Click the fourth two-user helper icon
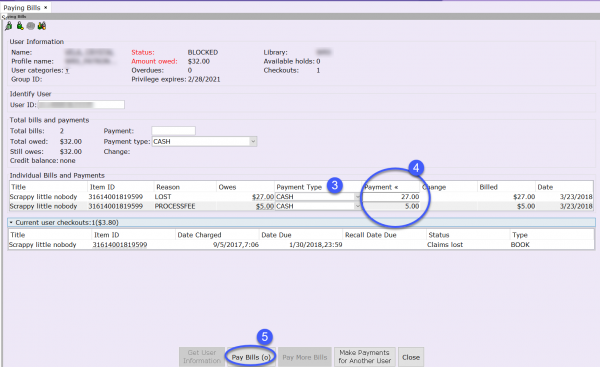Screen dimensions: 600x367 pyautogui.click(x=42, y=26)
